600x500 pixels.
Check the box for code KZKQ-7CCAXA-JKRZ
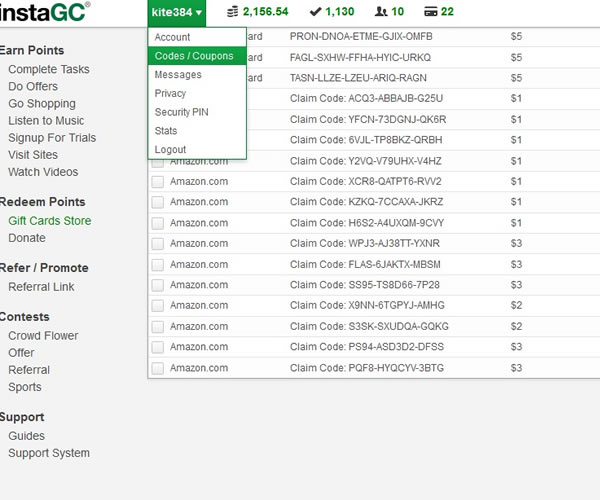(x=158, y=202)
